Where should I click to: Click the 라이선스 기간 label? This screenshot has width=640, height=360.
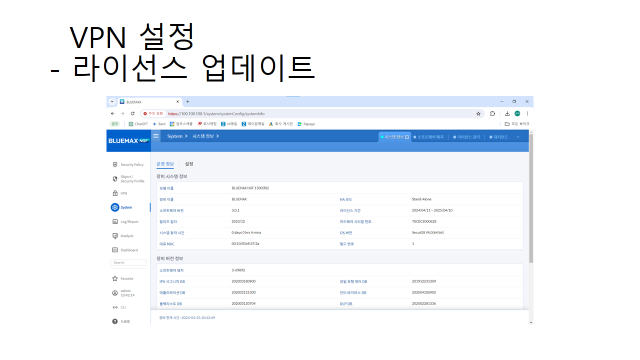pos(350,211)
